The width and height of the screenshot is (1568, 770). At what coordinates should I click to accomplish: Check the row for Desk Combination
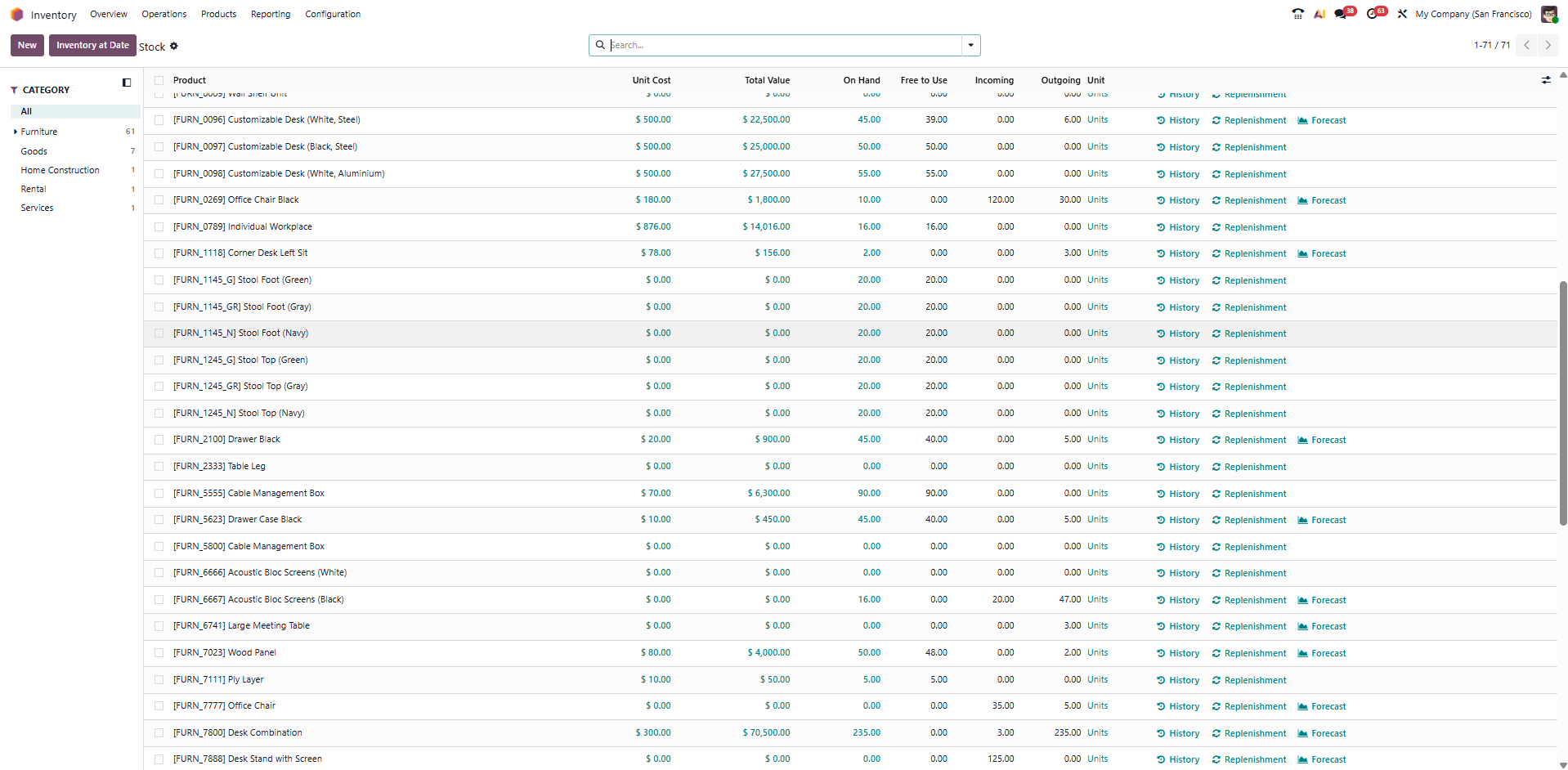tap(159, 733)
